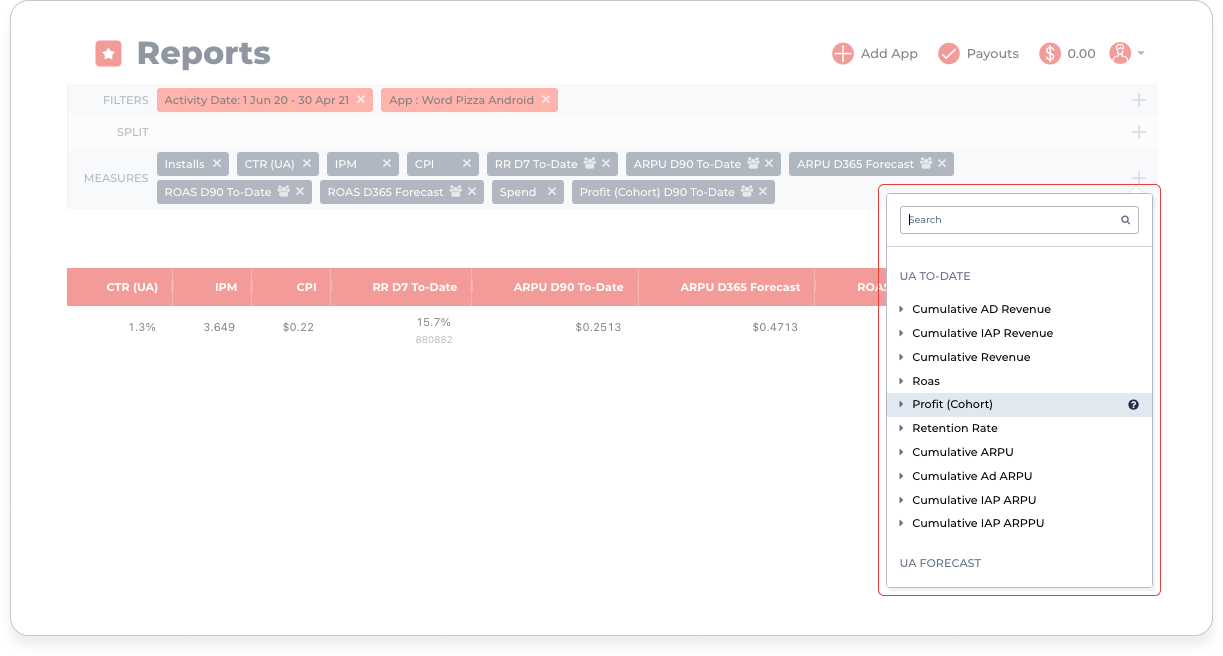Select the 15.7% retention rate value

(x=434, y=322)
